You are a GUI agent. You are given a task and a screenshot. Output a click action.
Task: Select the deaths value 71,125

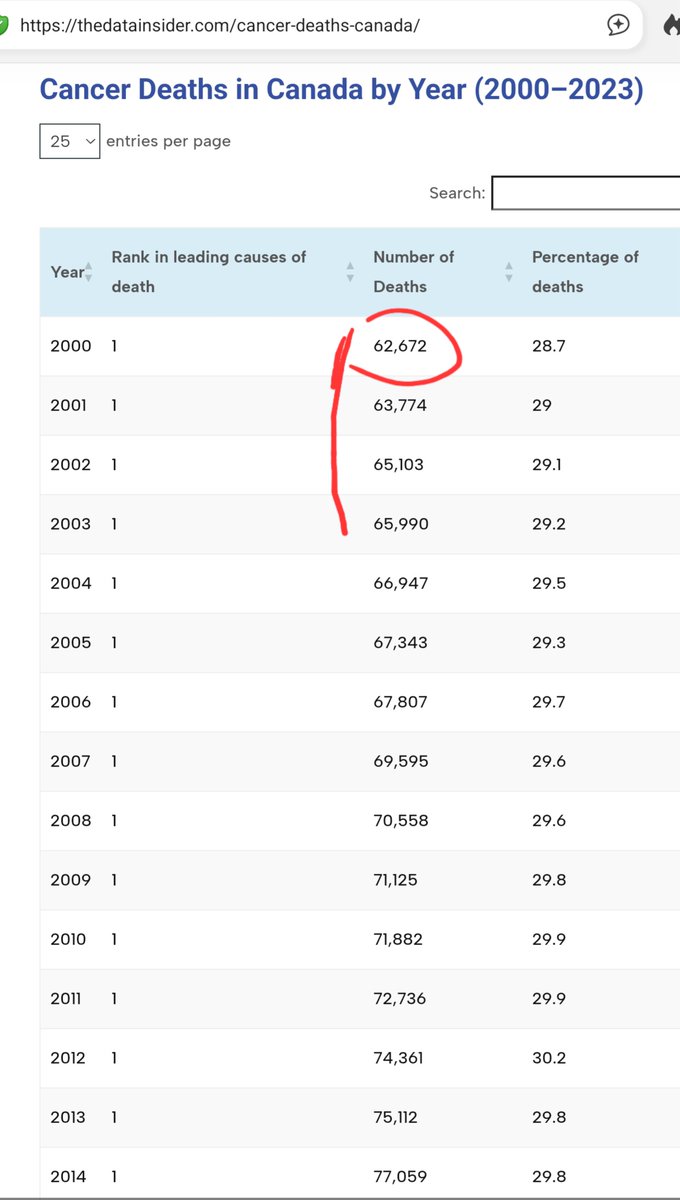pos(396,880)
